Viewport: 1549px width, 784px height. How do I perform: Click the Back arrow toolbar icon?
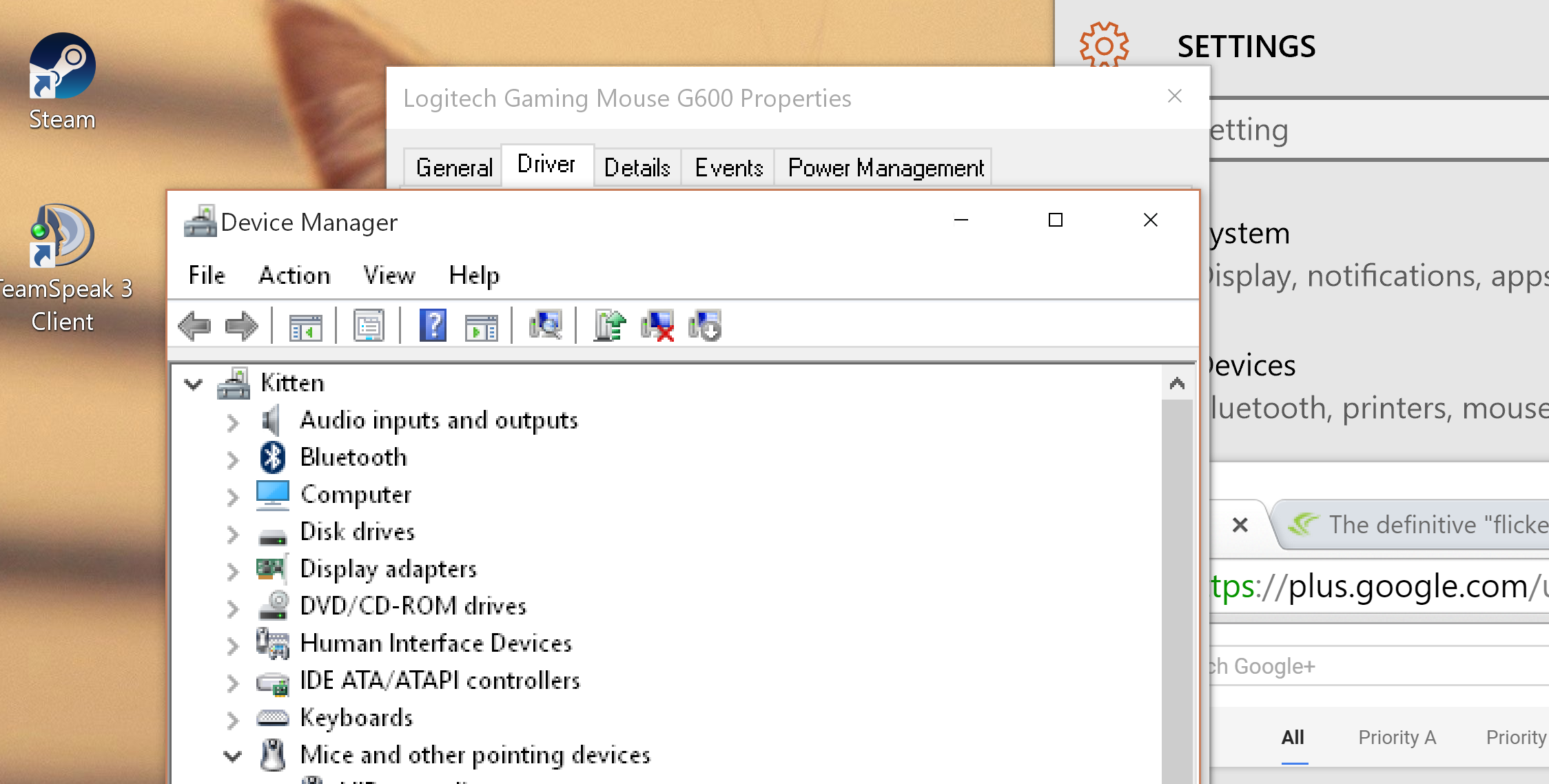[194, 325]
